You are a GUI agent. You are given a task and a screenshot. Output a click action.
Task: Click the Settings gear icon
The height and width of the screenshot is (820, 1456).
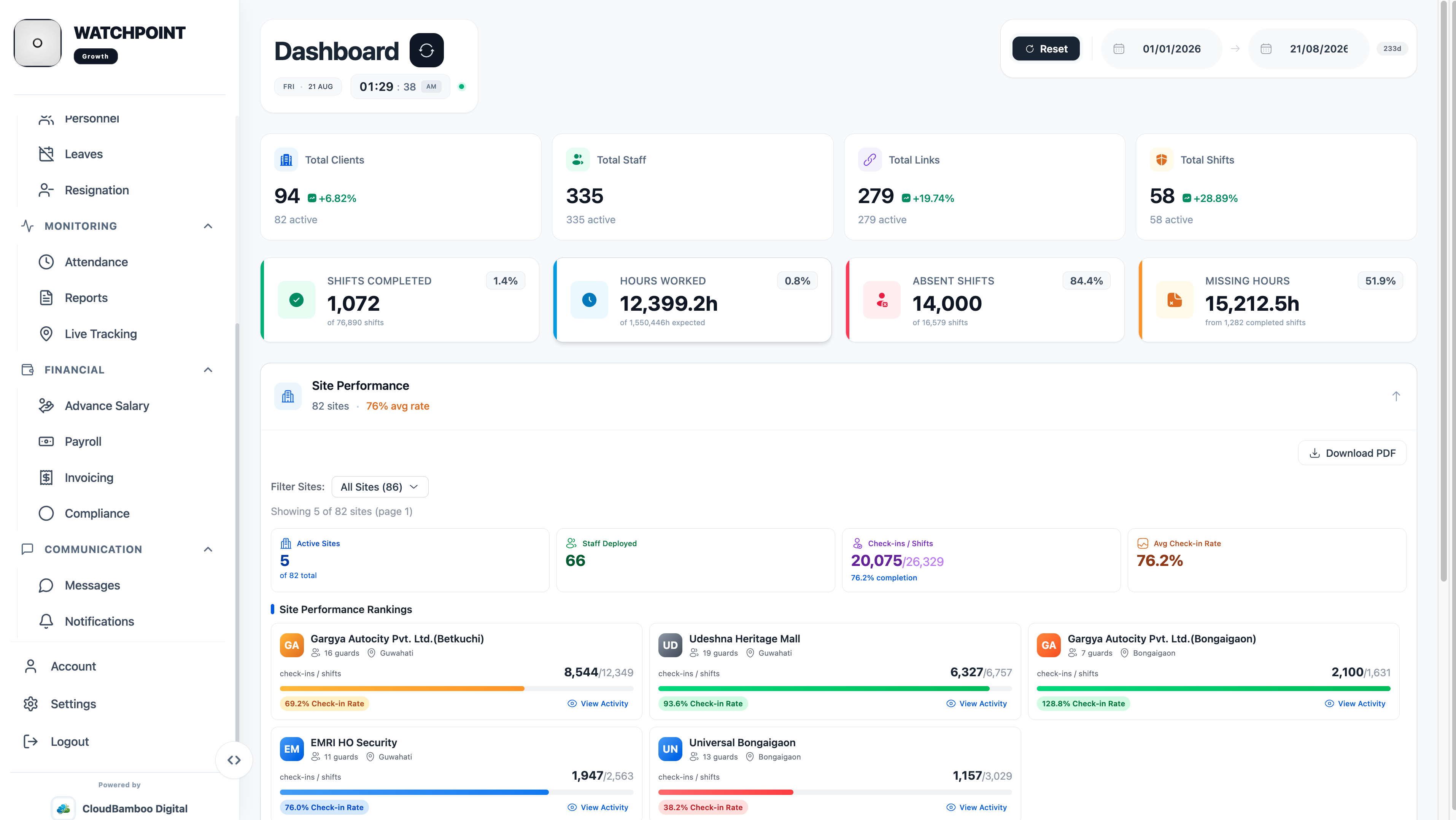[x=30, y=704]
